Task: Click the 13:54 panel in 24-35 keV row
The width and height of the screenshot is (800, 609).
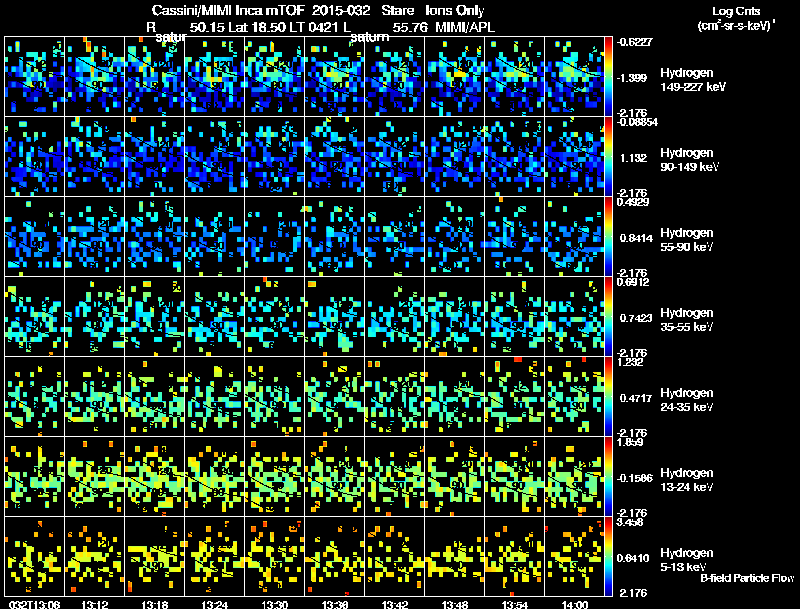Action: pyautogui.click(x=514, y=396)
